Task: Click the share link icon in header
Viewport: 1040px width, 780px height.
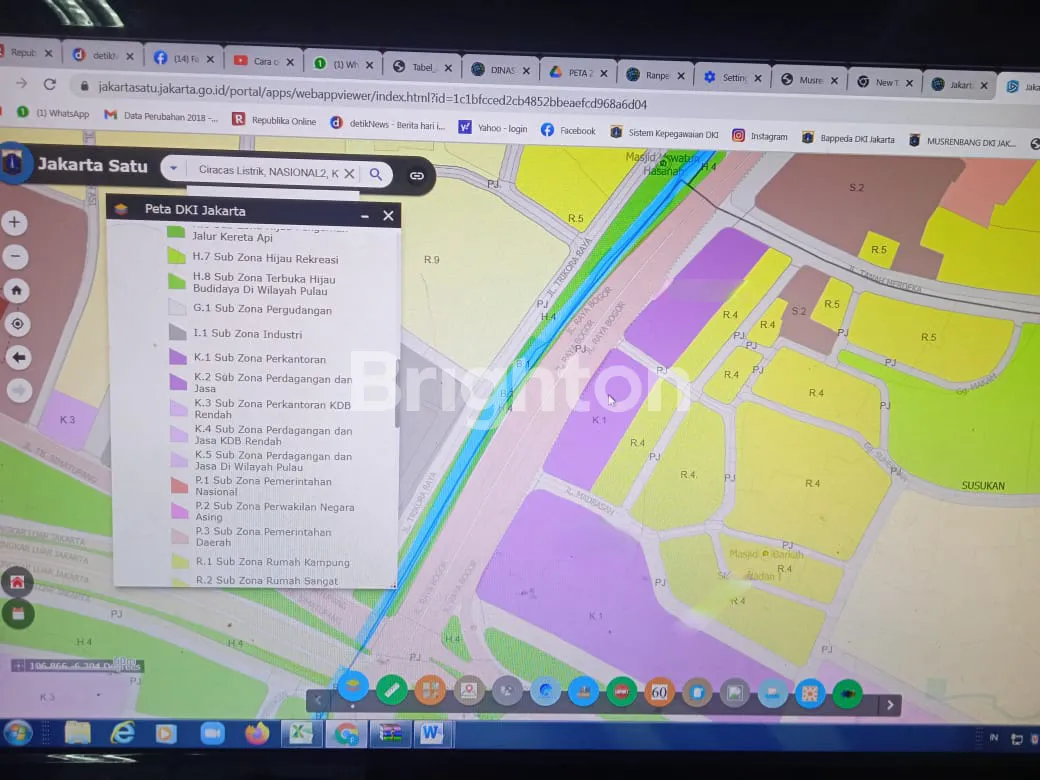Action: [416, 175]
